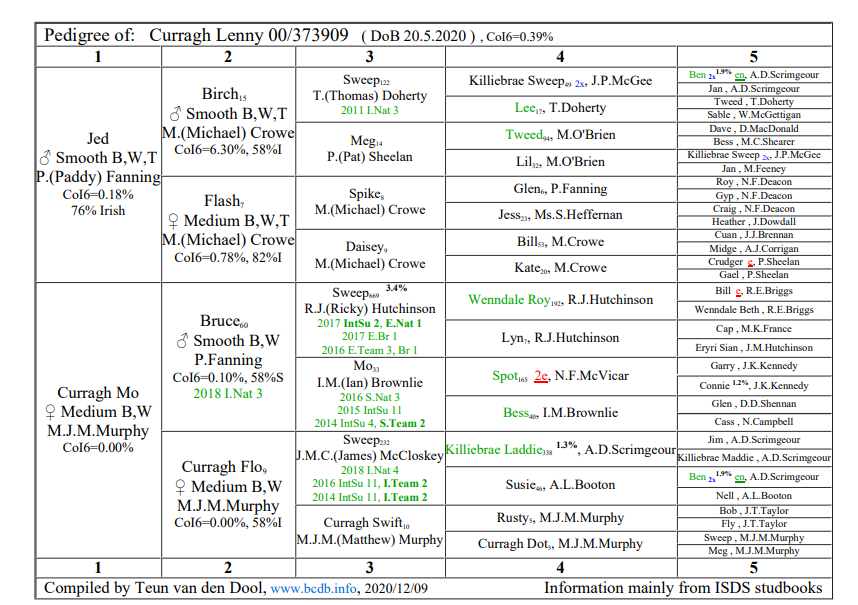Viewport: 858px width, 605px height.
Task: Click column 5 header at top
Action: [x=754, y=57]
